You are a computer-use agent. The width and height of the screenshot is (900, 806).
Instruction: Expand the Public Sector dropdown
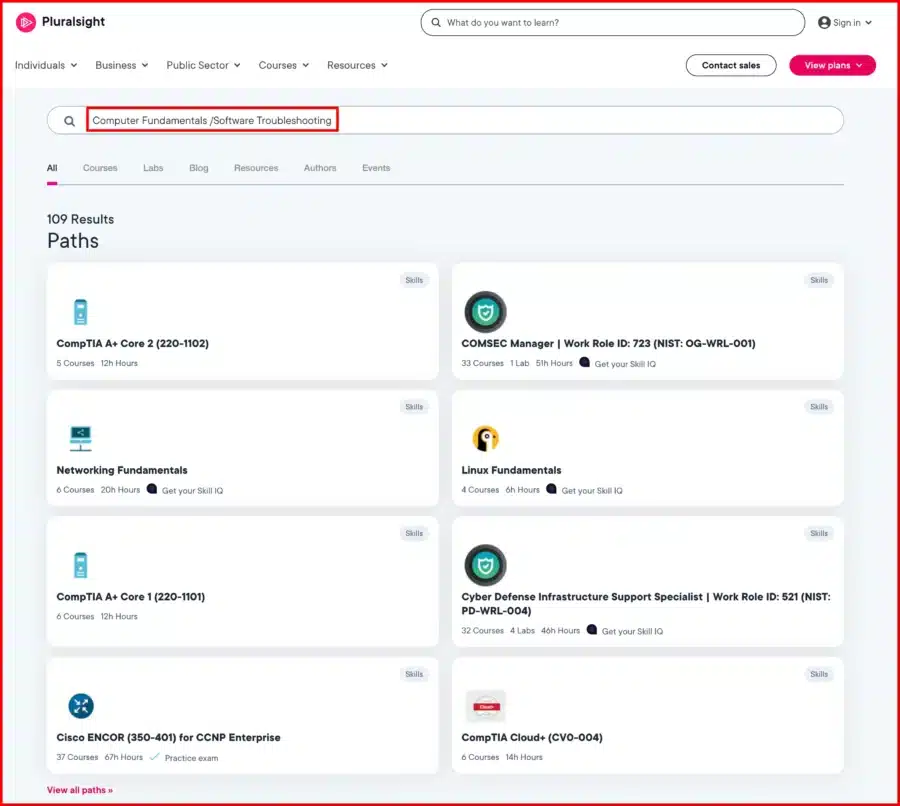point(203,64)
